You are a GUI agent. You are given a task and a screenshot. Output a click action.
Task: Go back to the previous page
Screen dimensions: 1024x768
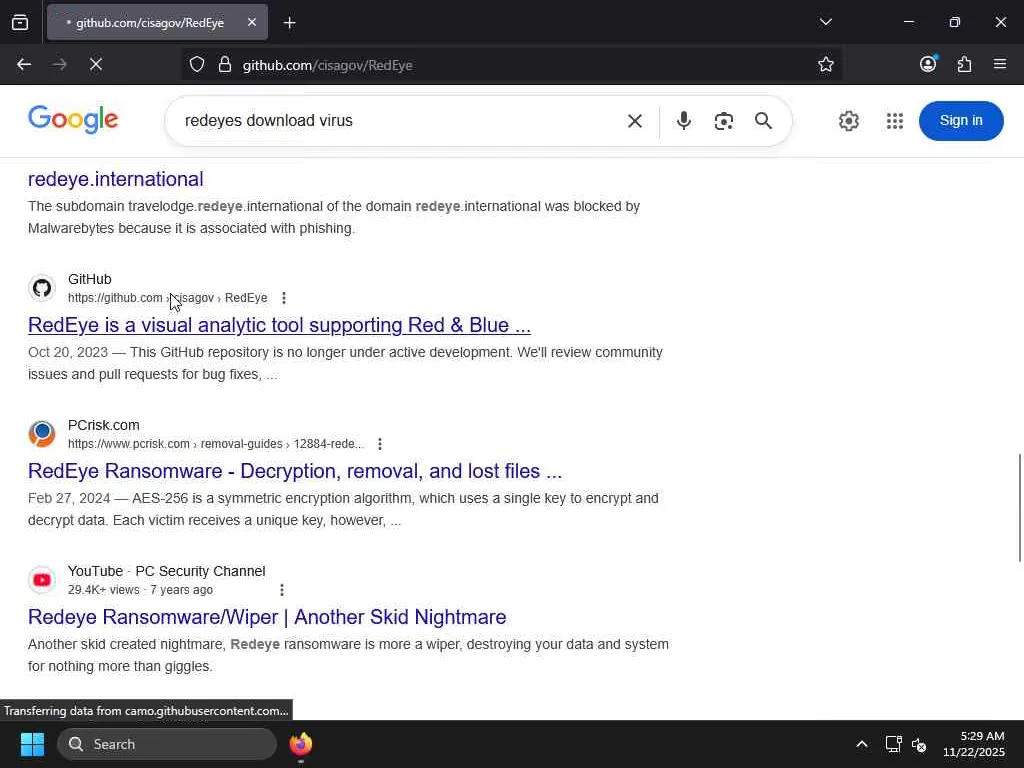pos(24,64)
